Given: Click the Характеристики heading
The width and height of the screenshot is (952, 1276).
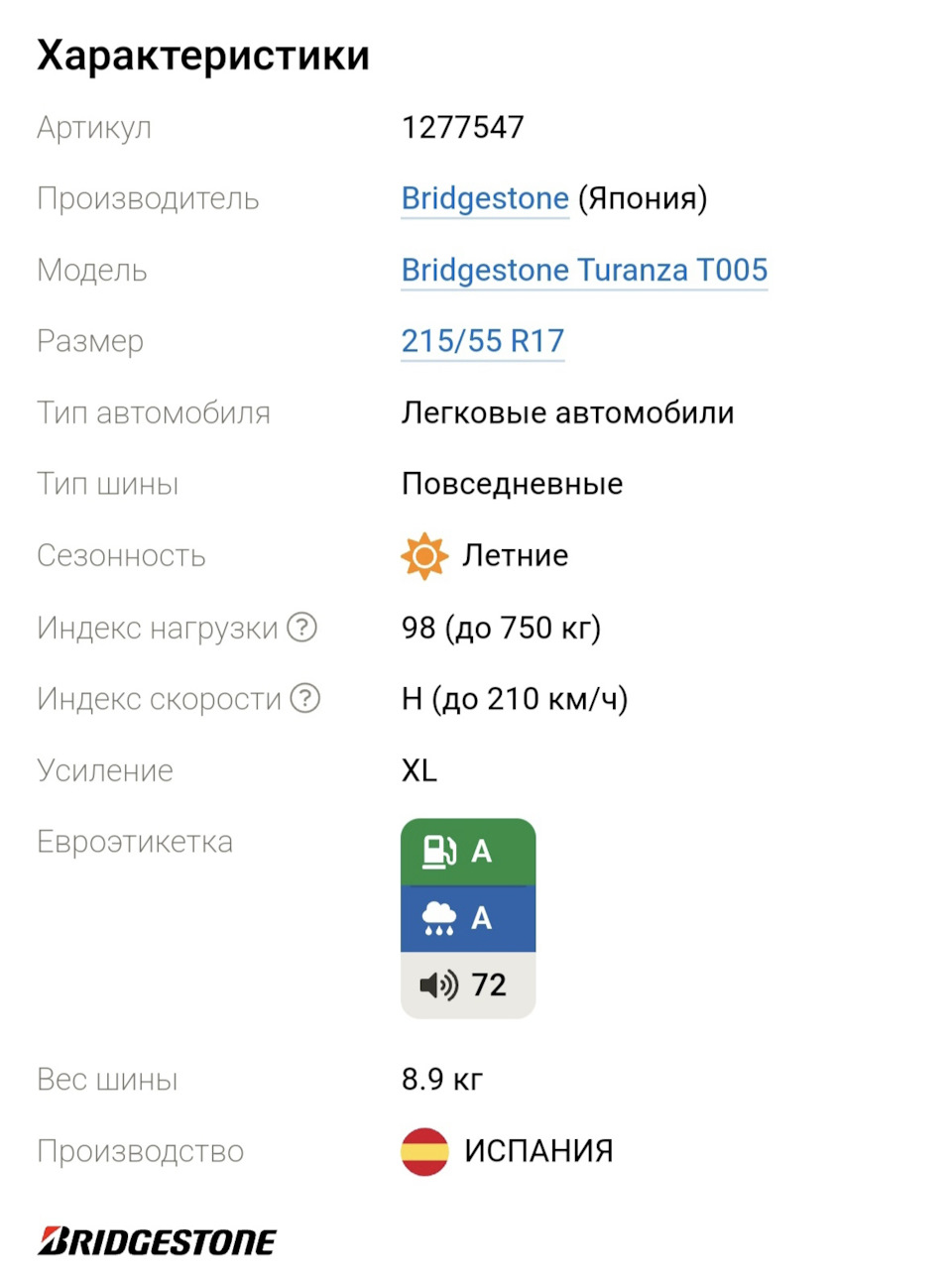Looking at the screenshot, I should coord(203,56).
